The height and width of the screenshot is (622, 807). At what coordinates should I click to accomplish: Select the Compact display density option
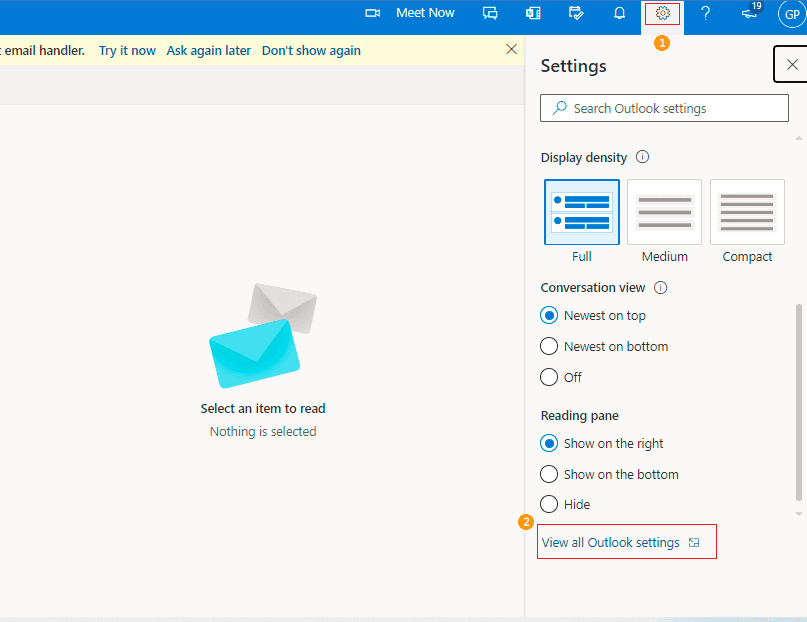point(747,212)
